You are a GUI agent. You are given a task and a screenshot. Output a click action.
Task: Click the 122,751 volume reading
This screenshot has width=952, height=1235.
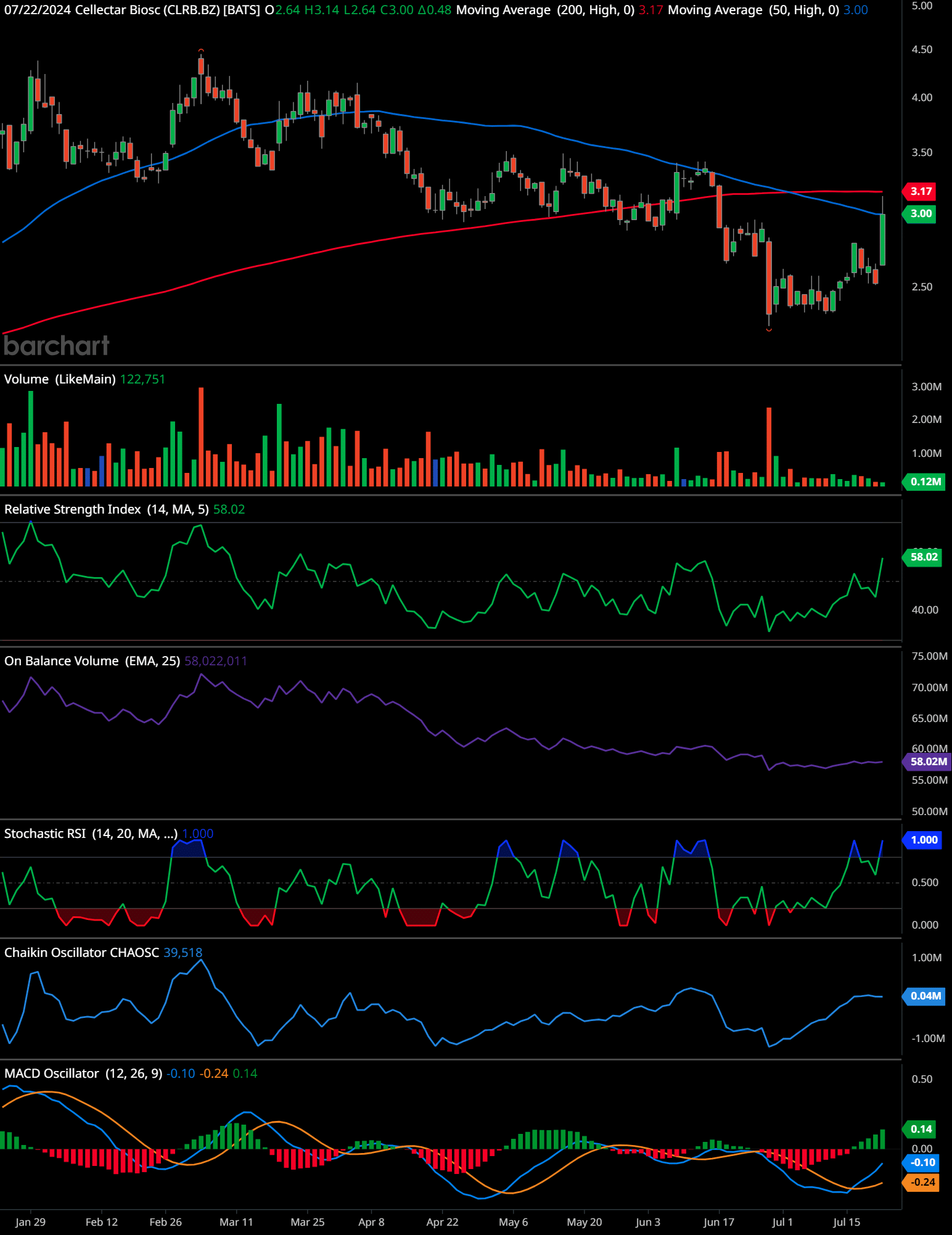point(142,379)
